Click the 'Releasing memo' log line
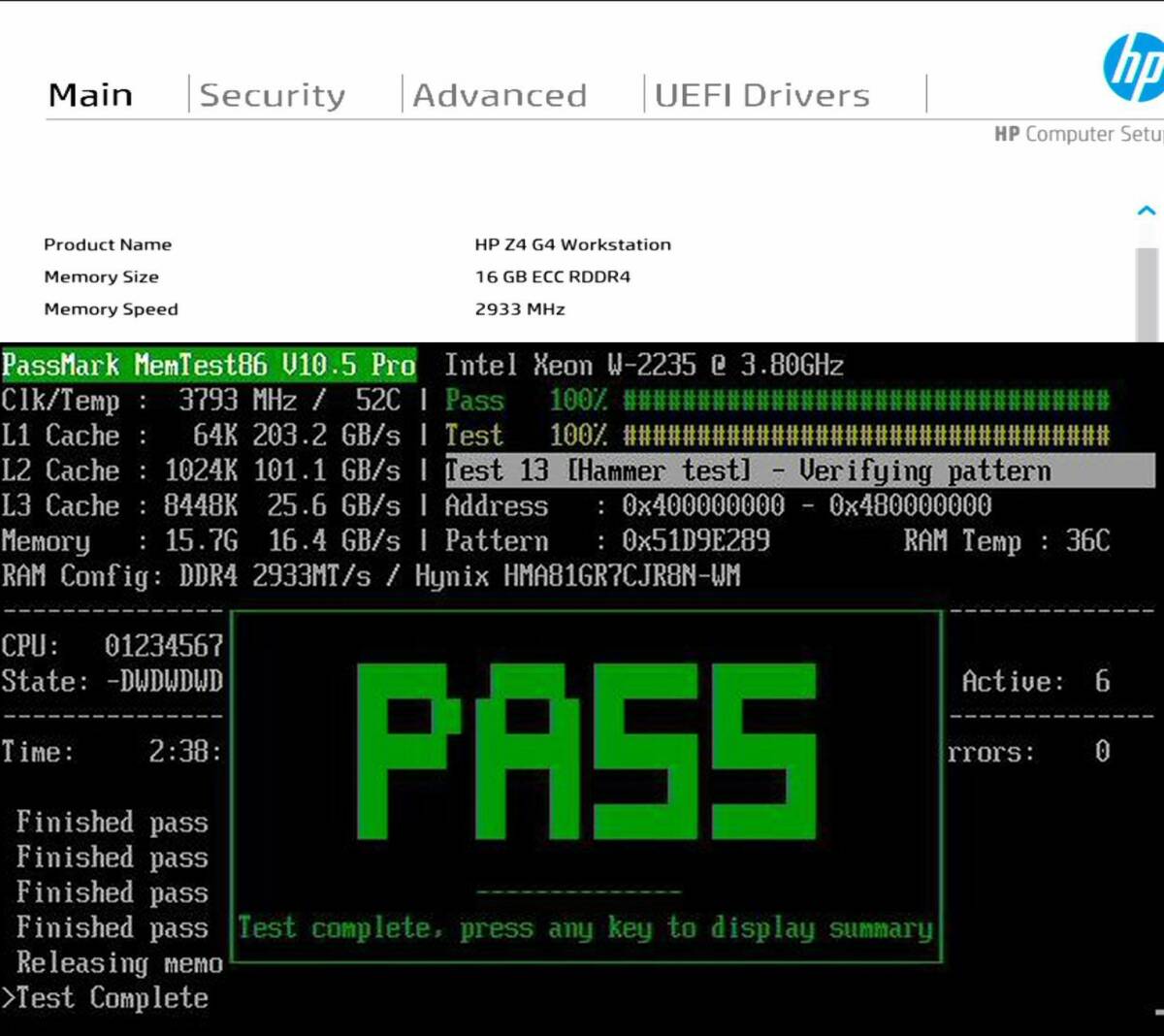The width and height of the screenshot is (1164, 1036). [119, 963]
